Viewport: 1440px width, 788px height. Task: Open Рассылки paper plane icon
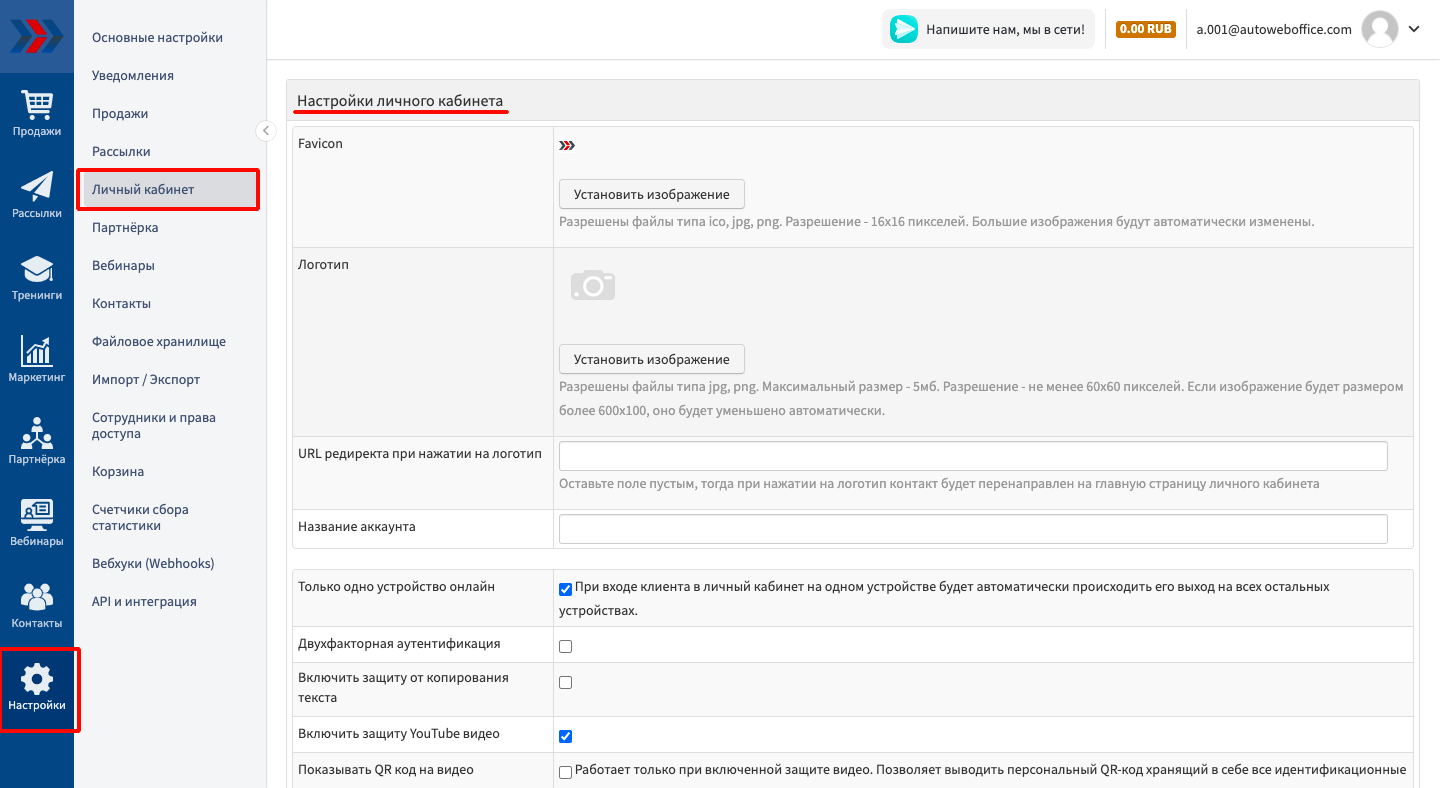pos(37,188)
